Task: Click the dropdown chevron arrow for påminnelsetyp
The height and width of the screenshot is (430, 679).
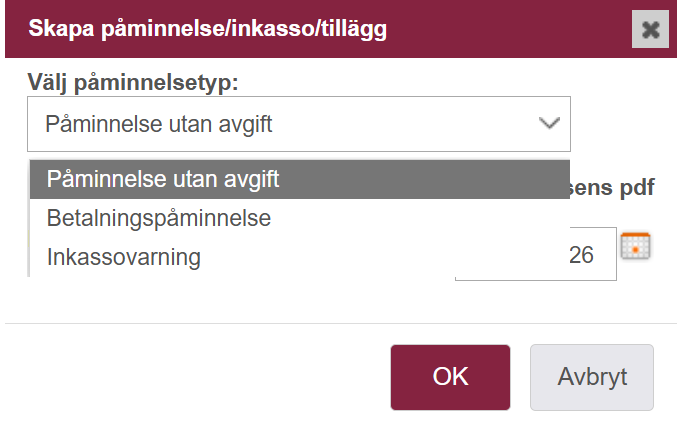Action: [550, 123]
